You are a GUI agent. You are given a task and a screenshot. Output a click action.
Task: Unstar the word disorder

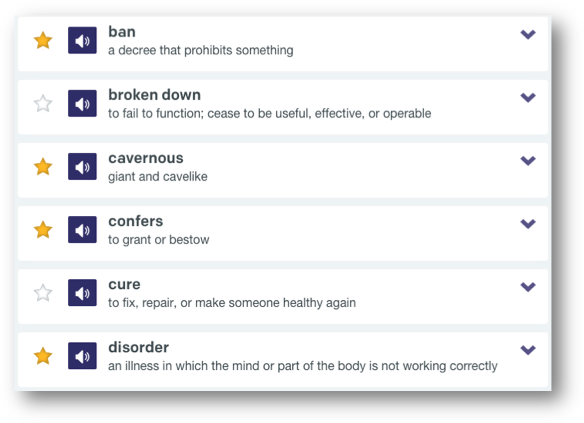(43, 356)
